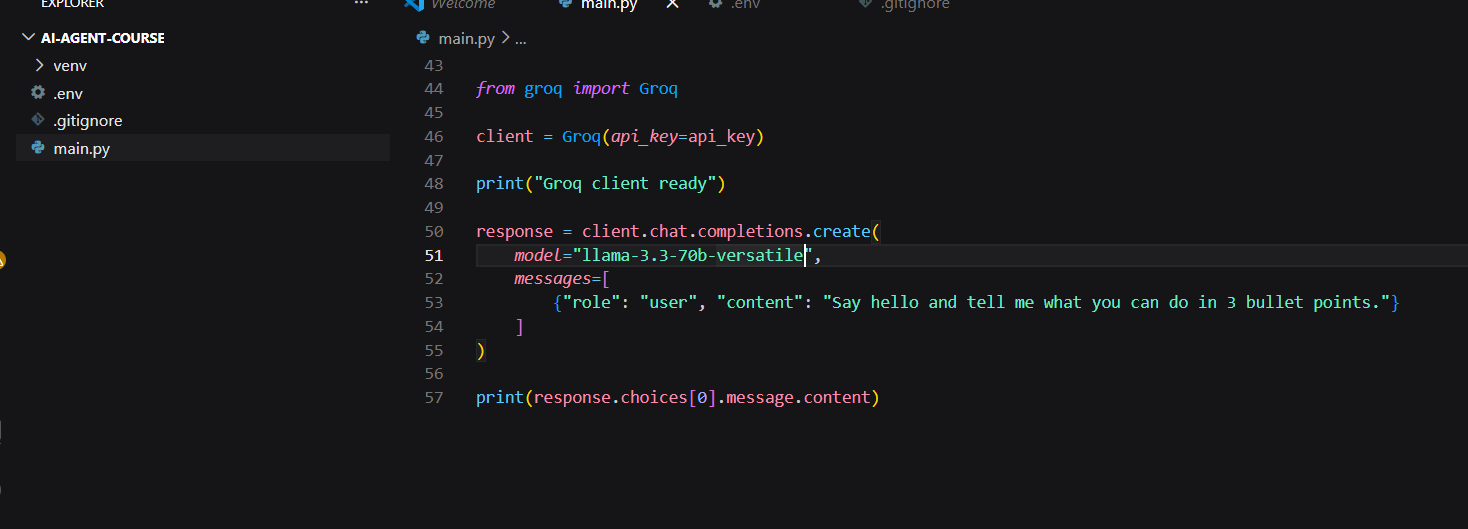The width and height of the screenshot is (1468, 529).
Task: Click the 'create' method call
Action: (x=841, y=232)
